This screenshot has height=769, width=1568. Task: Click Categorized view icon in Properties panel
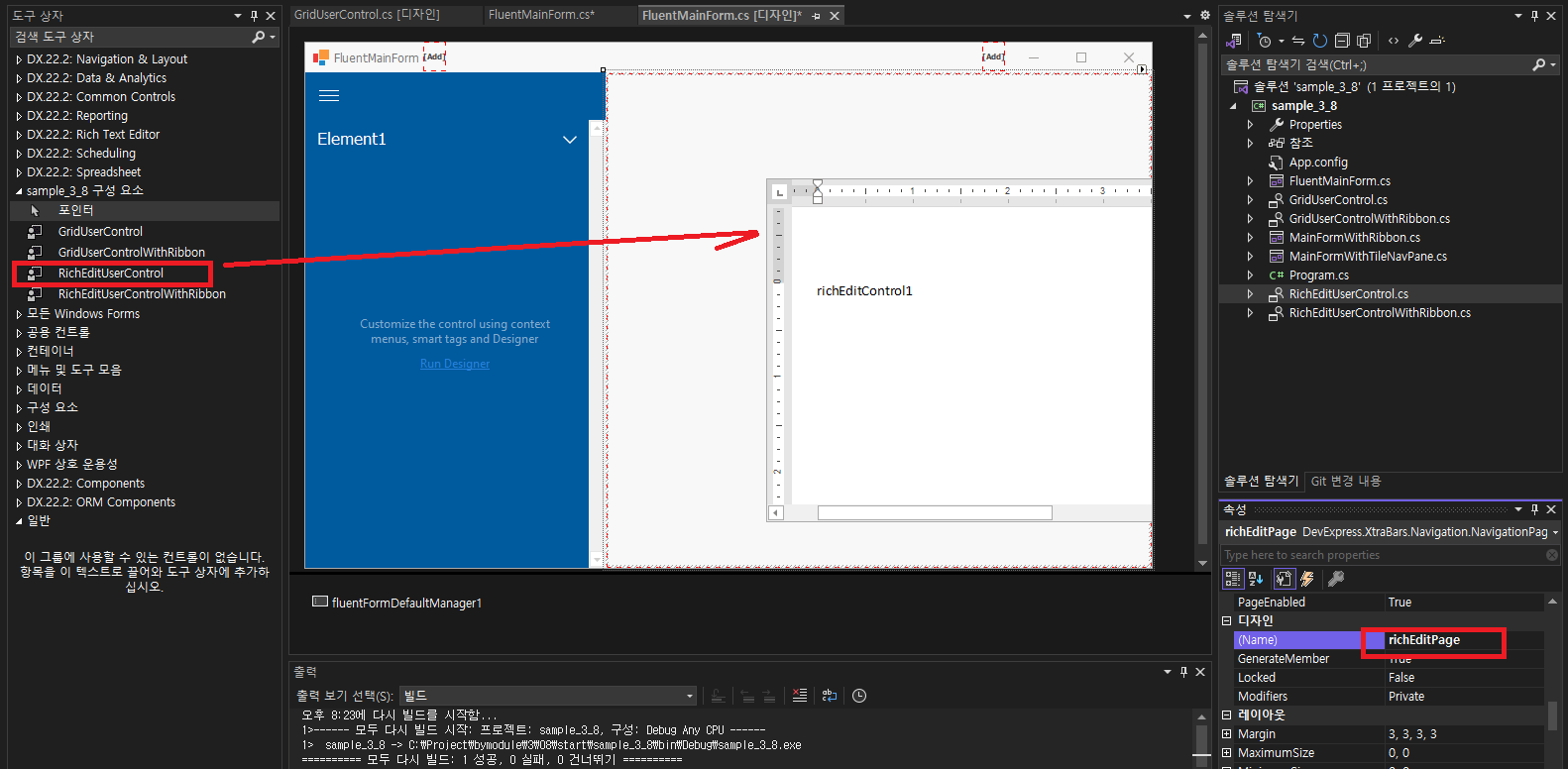(x=1233, y=579)
